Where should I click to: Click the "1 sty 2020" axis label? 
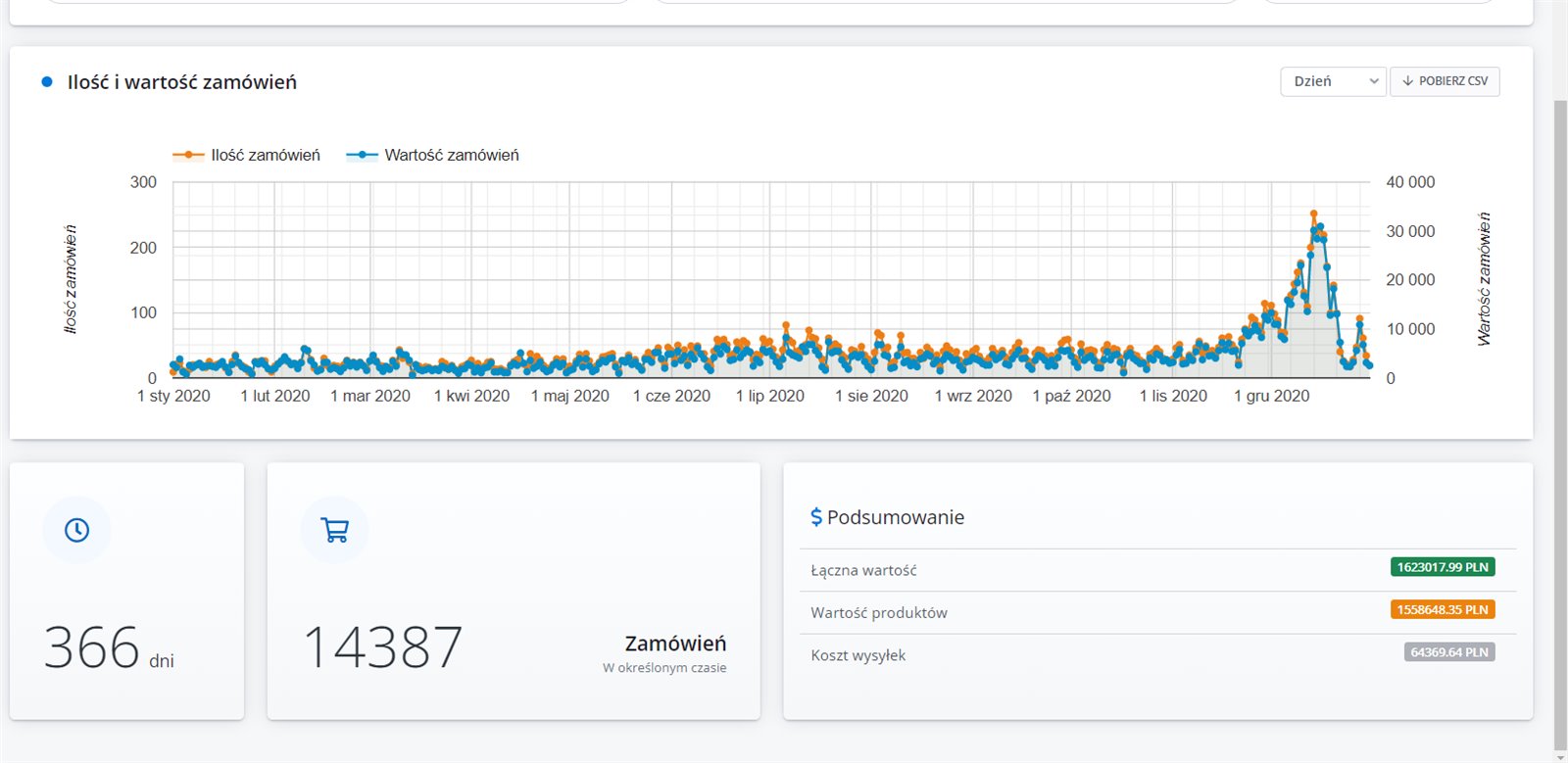point(173,396)
